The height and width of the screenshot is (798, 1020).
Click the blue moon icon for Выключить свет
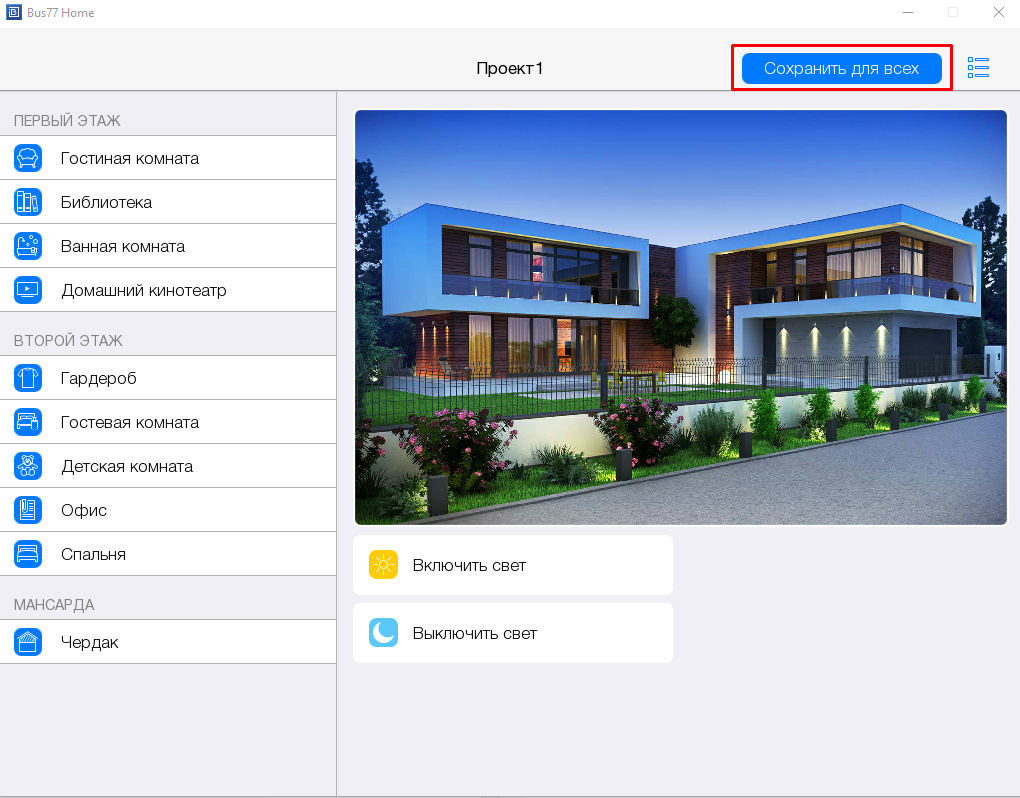[x=383, y=633]
